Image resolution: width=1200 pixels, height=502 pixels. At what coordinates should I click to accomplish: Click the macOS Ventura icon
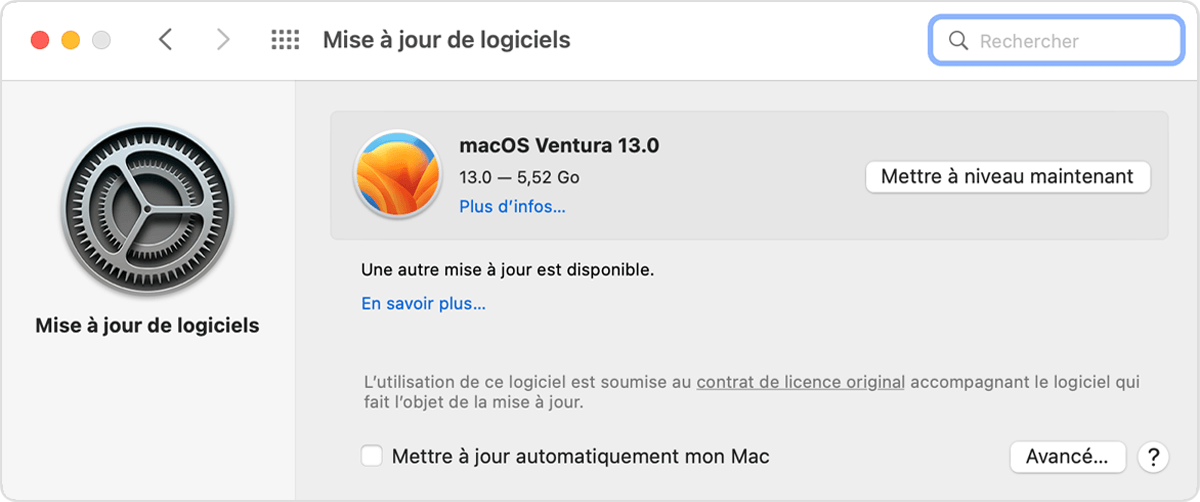(x=397, y=176)
